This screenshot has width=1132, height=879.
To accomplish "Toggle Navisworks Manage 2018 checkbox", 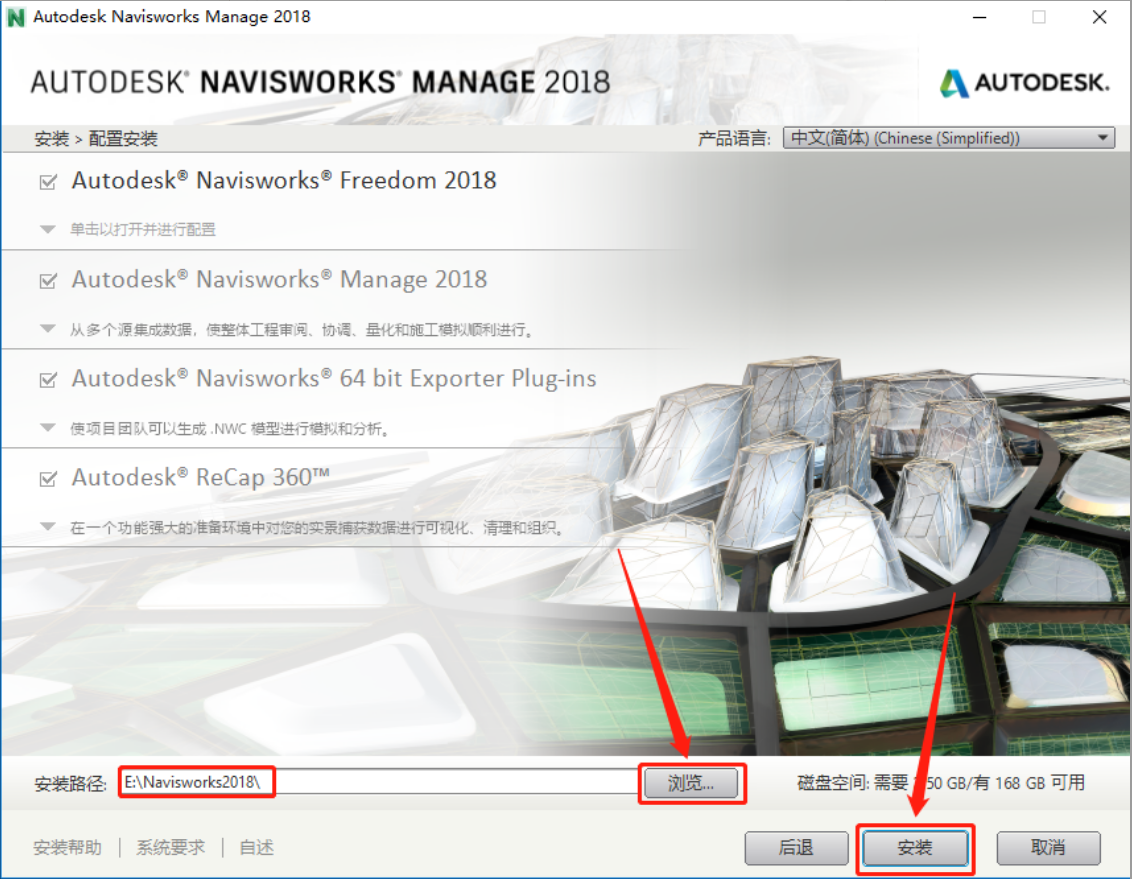I will coord(47,282).
